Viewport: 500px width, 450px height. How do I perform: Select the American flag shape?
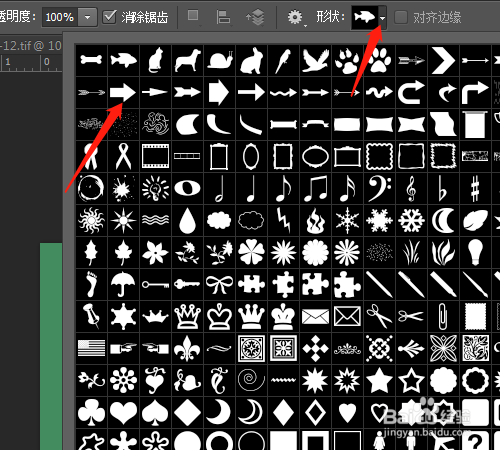(x=91, y=348)
